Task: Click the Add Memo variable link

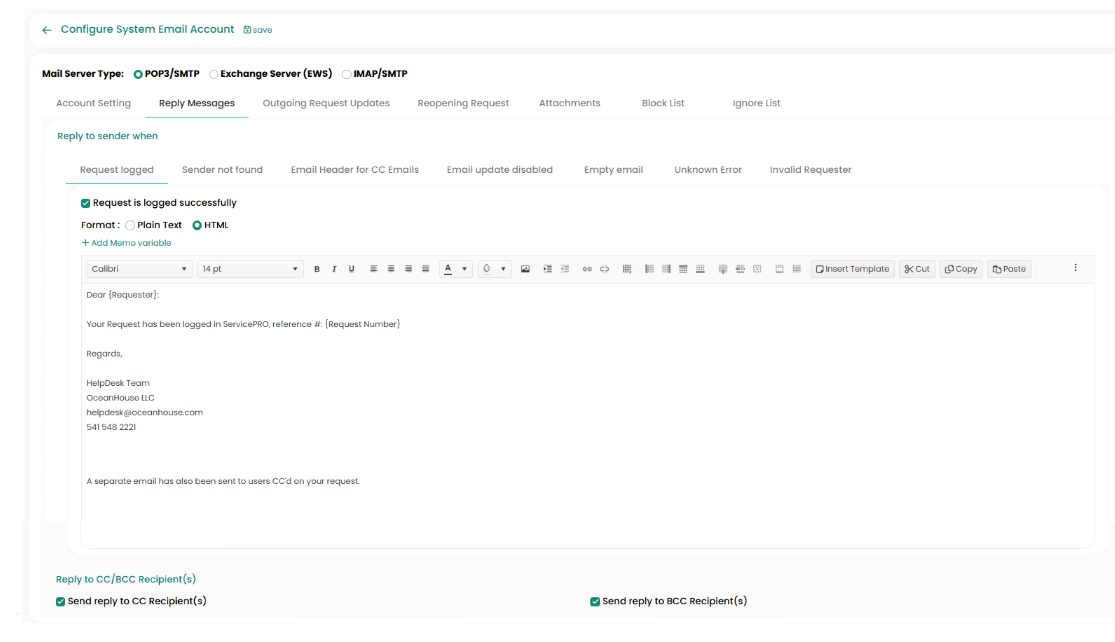Action: click(x=126, y=243)
